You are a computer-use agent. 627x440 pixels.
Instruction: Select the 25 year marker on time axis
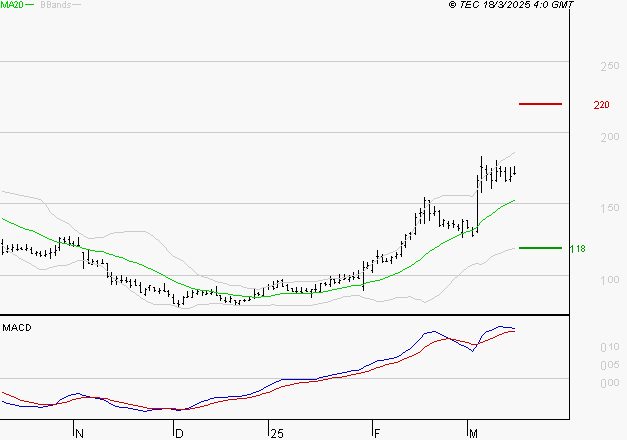point(275,432)
